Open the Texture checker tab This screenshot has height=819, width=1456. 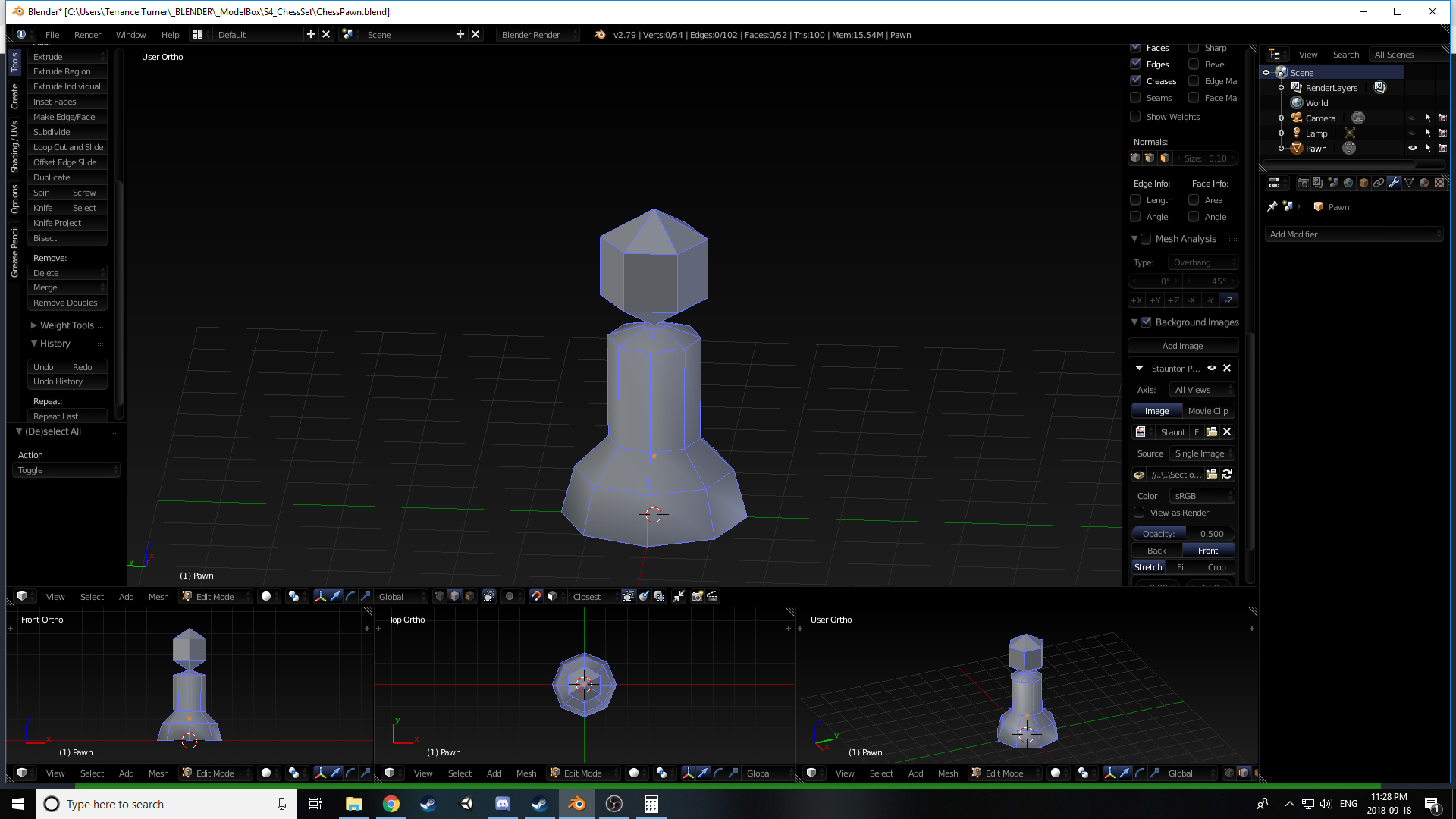1439,183
